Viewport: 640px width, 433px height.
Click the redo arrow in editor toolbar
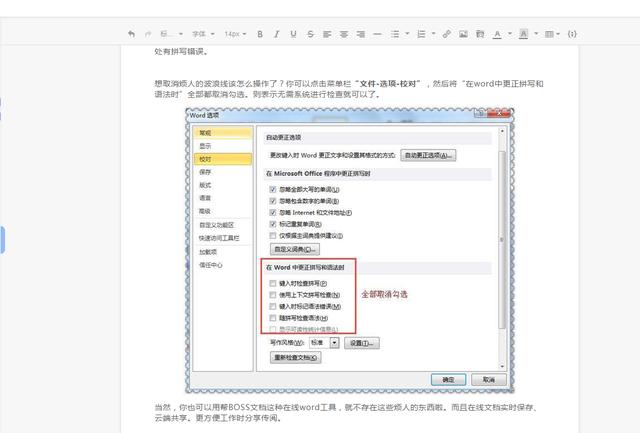pos(148,34)
